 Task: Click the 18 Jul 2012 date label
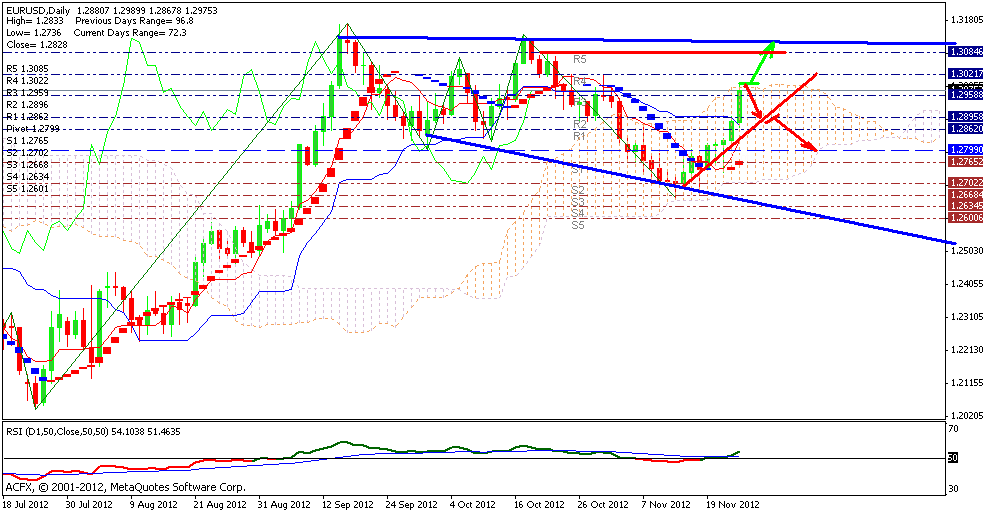[x=28, y=505]
